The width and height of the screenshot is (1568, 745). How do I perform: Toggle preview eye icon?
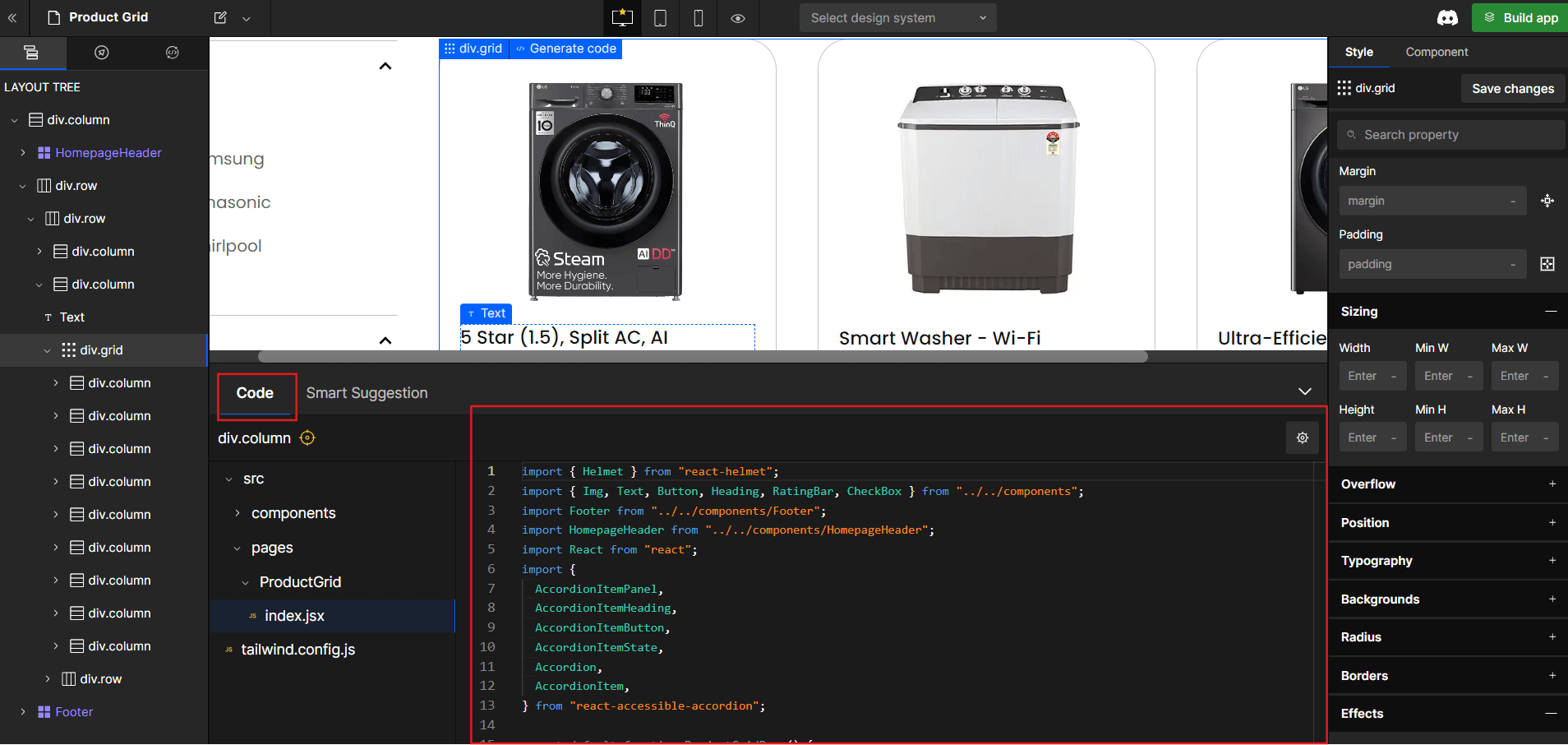(x=738, y=18)
